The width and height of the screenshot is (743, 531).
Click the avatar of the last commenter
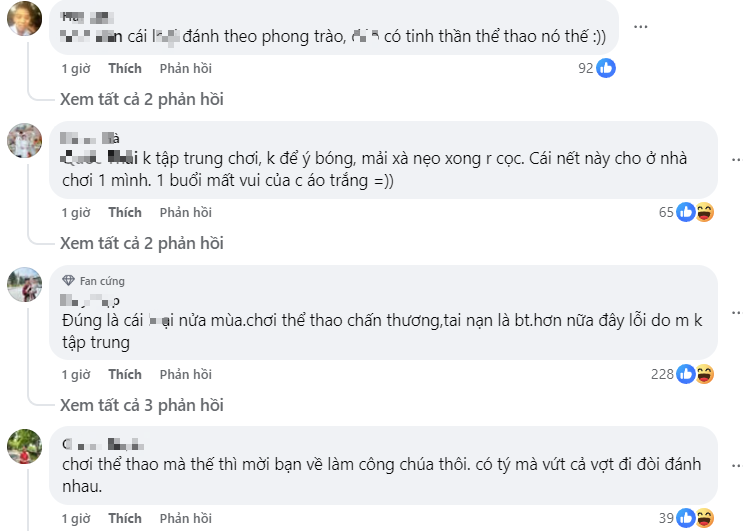pos(24,447)
